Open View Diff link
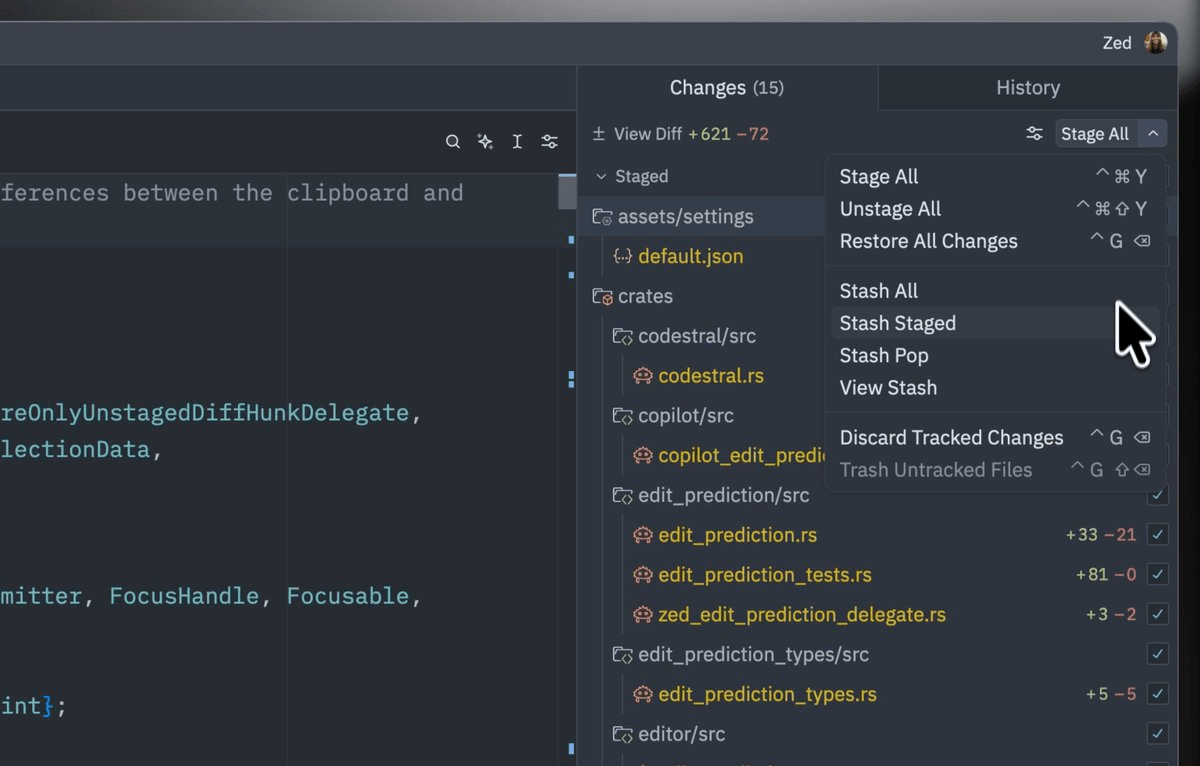1200x766 pixels. click(648, 133)
